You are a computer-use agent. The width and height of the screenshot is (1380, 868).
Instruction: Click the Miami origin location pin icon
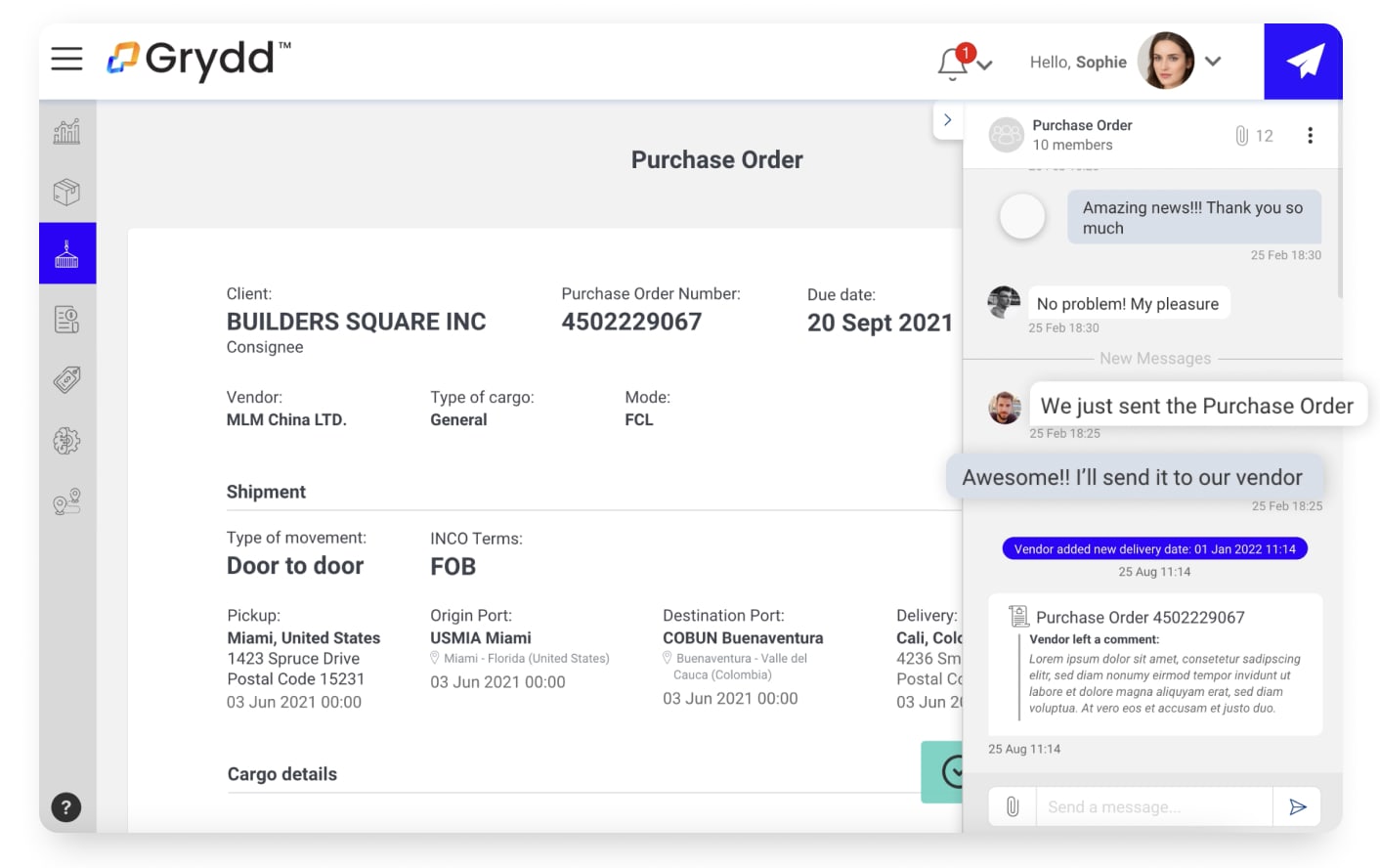tap(435, 658)
